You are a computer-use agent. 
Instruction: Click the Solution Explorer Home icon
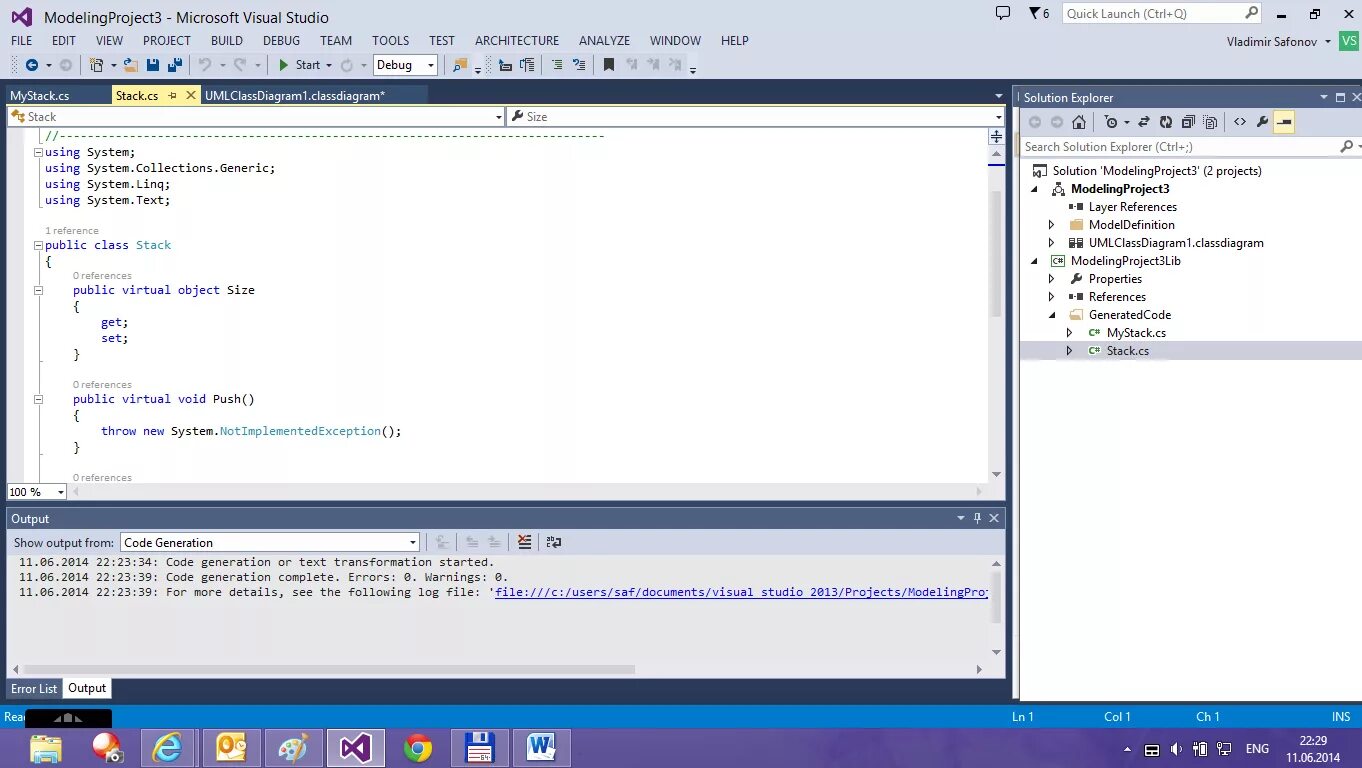click(x=1078, y=122)
